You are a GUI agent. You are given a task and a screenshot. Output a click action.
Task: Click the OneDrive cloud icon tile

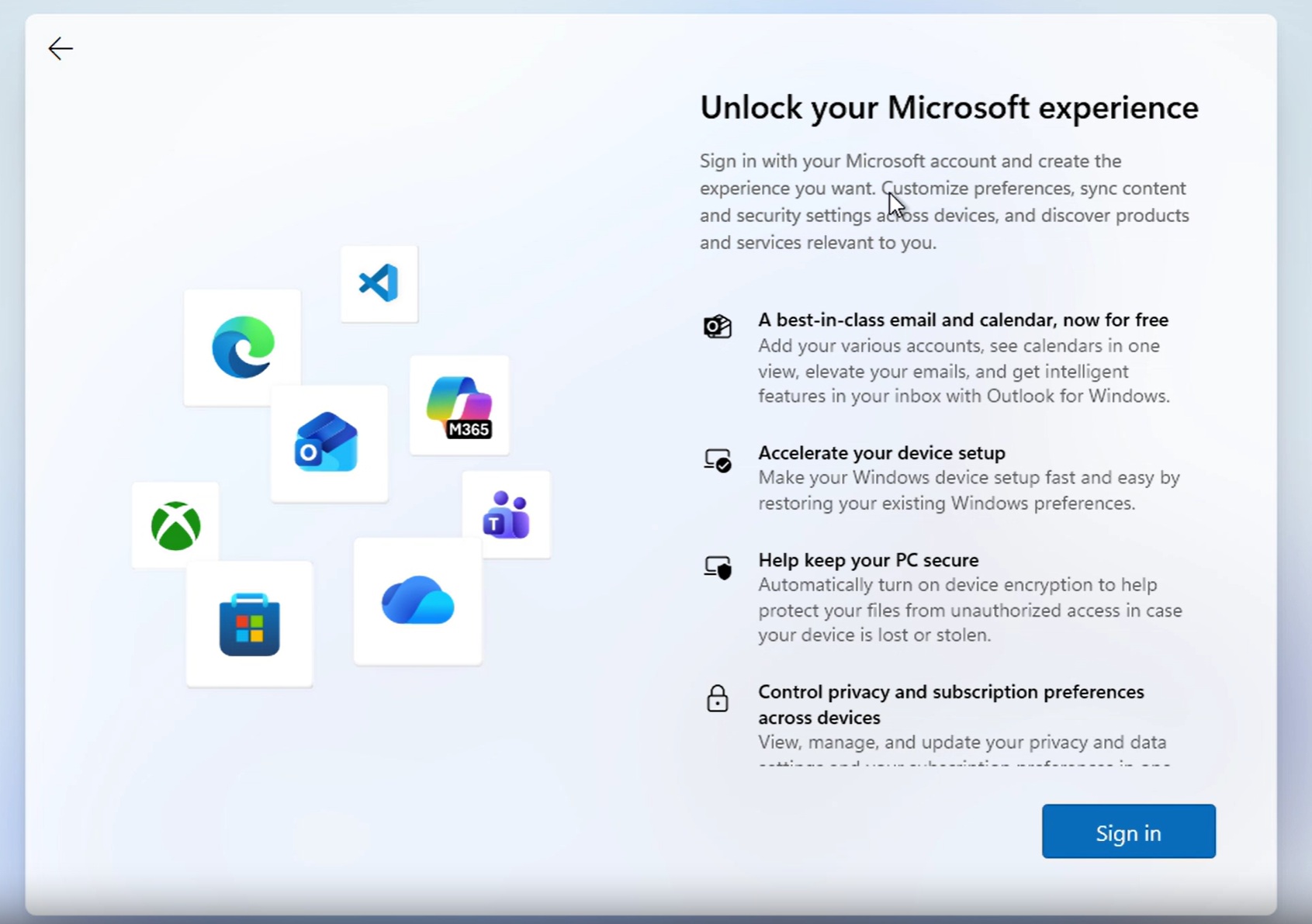click(417, 601)
